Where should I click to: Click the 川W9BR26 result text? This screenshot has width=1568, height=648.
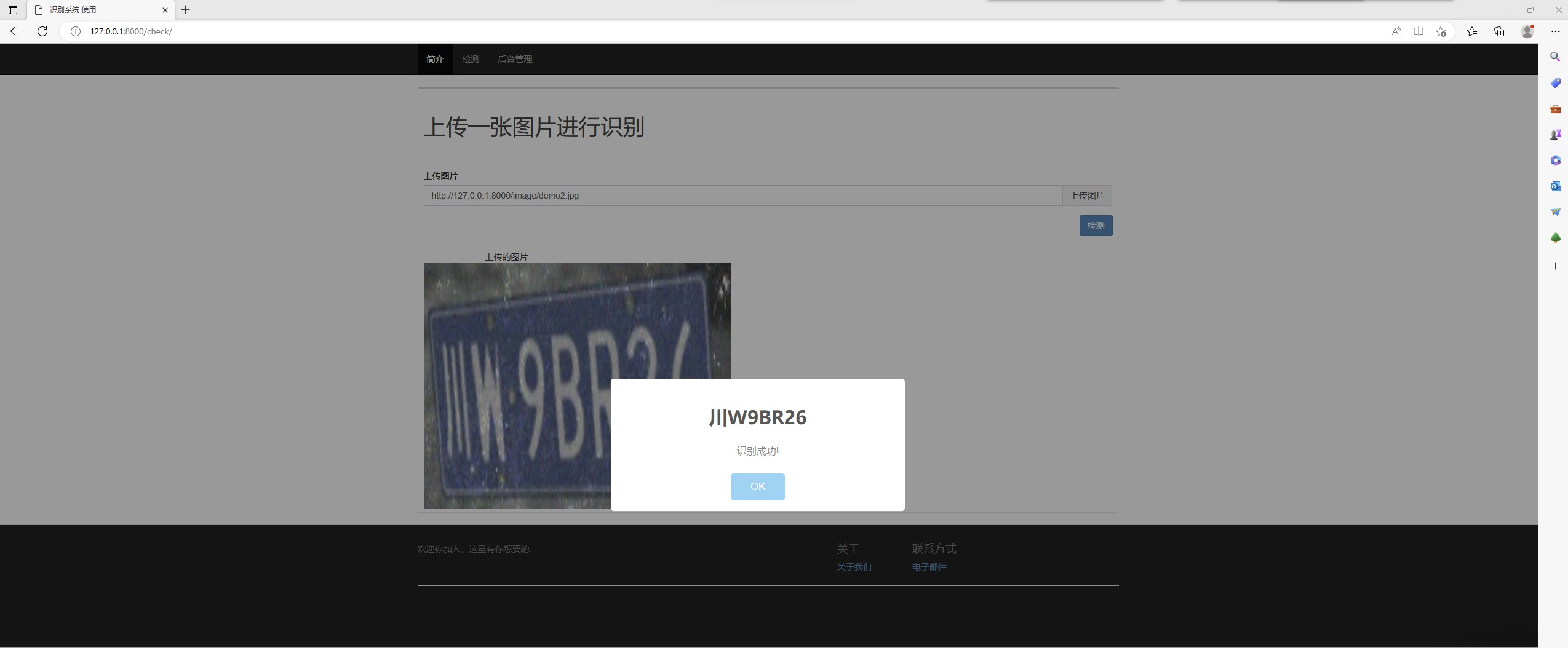[757, 417]
